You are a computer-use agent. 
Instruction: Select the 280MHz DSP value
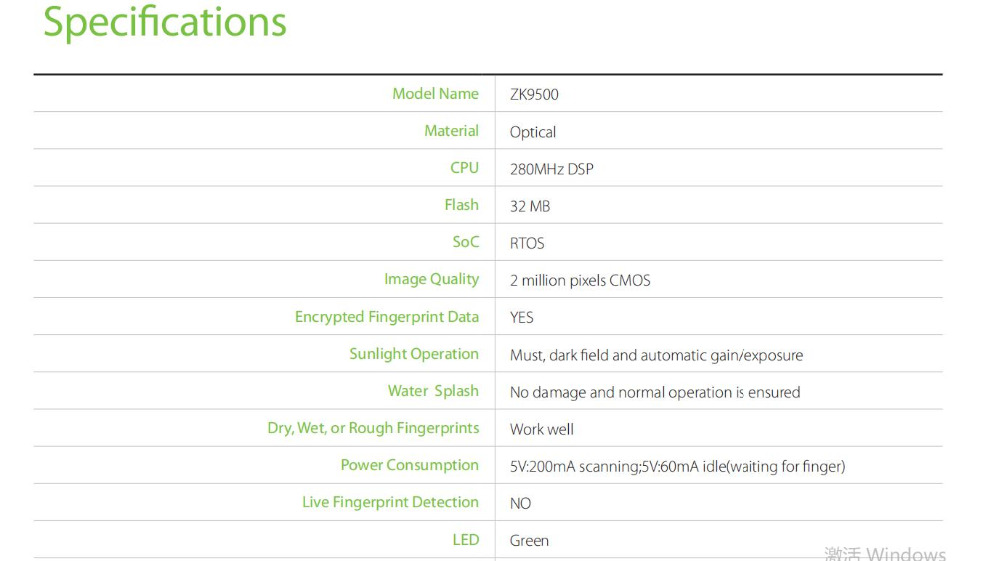pos(551,169)
